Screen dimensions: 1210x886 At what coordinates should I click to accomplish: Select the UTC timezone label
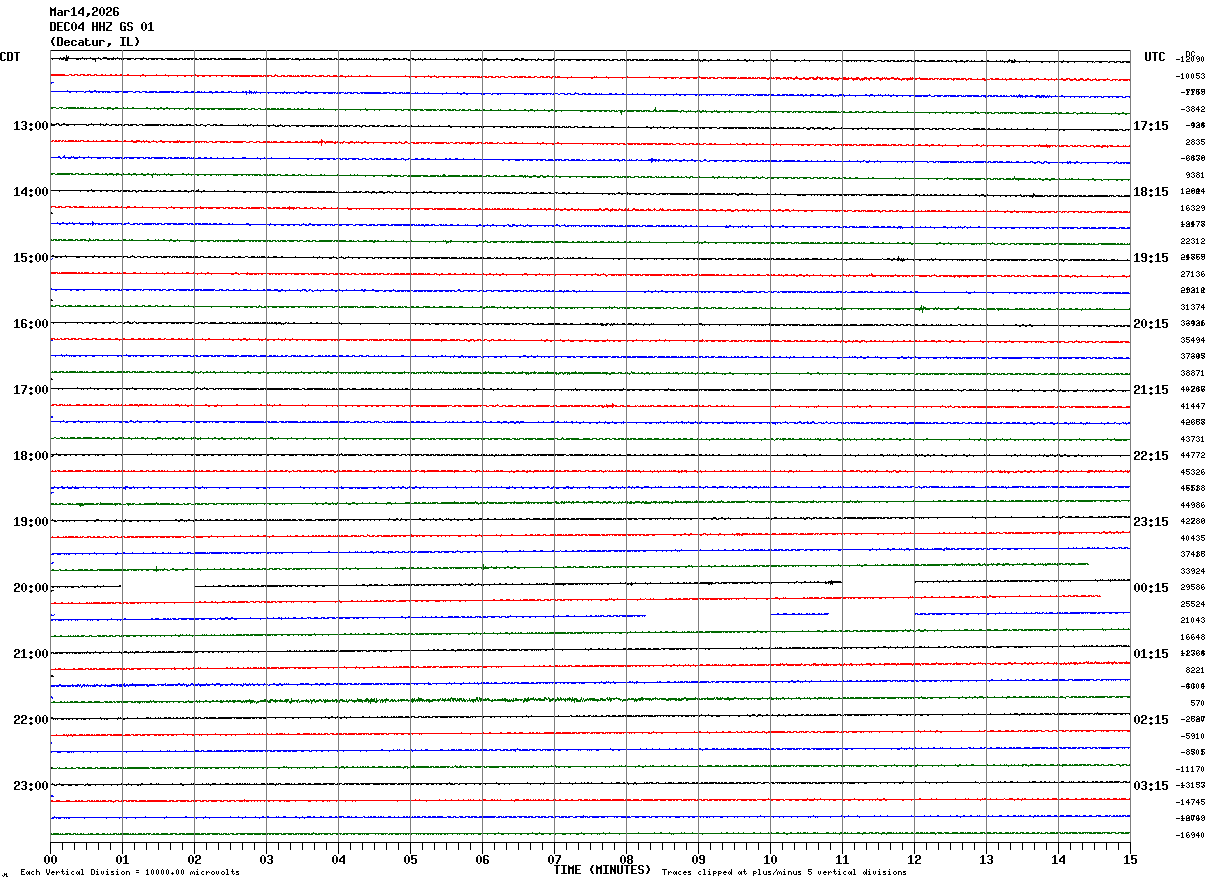tap(1155, 57)
